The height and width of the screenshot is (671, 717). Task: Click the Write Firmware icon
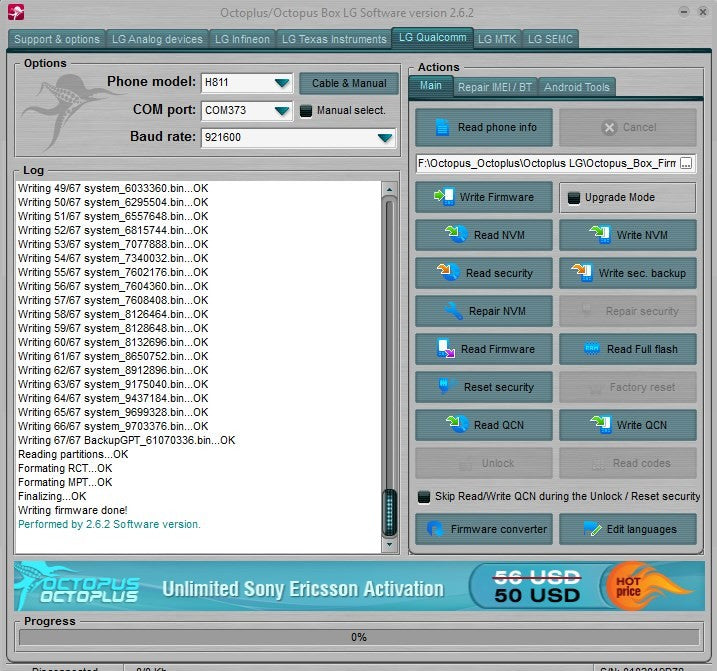pyautogui.click(x=443, y=197)
